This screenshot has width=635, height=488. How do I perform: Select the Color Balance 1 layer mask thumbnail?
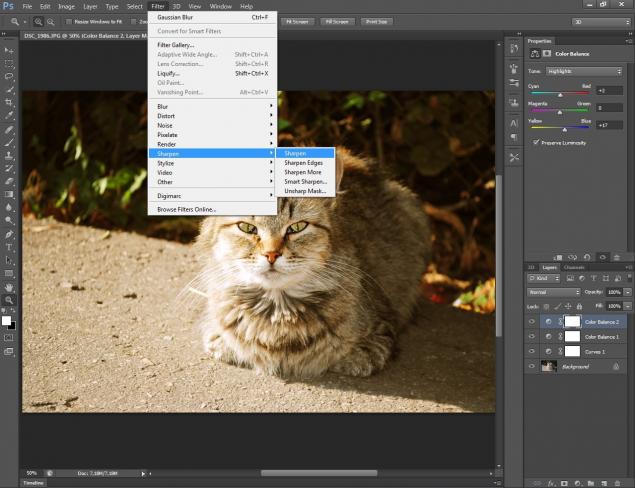point(572,337)
